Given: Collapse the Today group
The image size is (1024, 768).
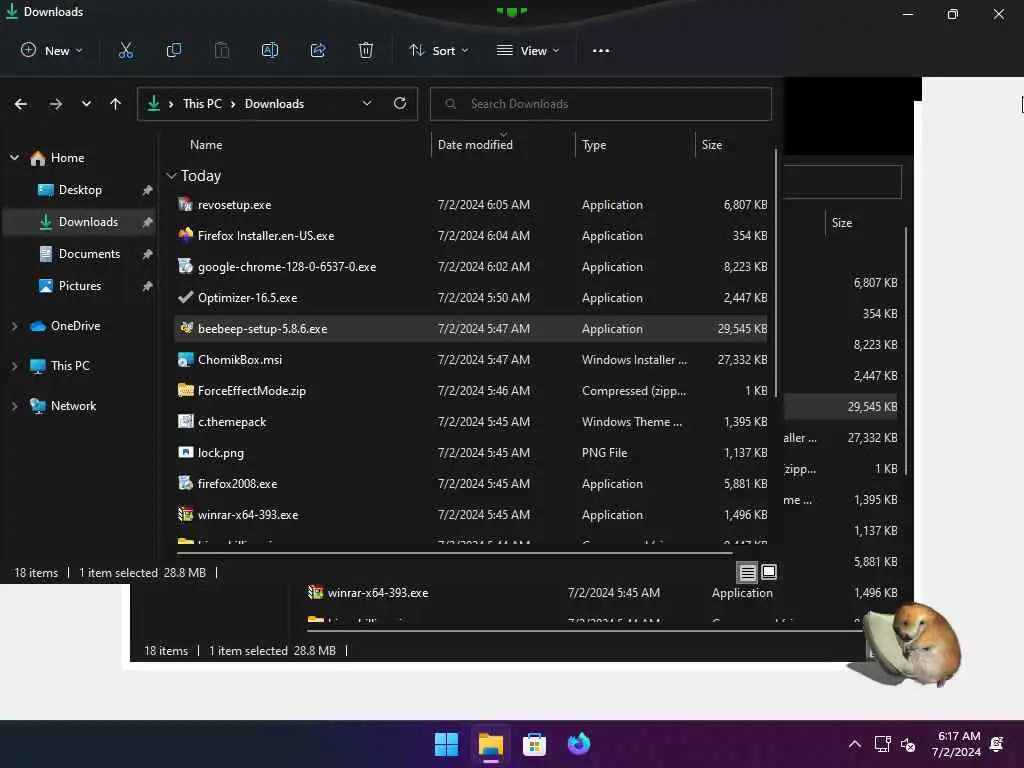Looking at the screenshot, I should [171, 176].
